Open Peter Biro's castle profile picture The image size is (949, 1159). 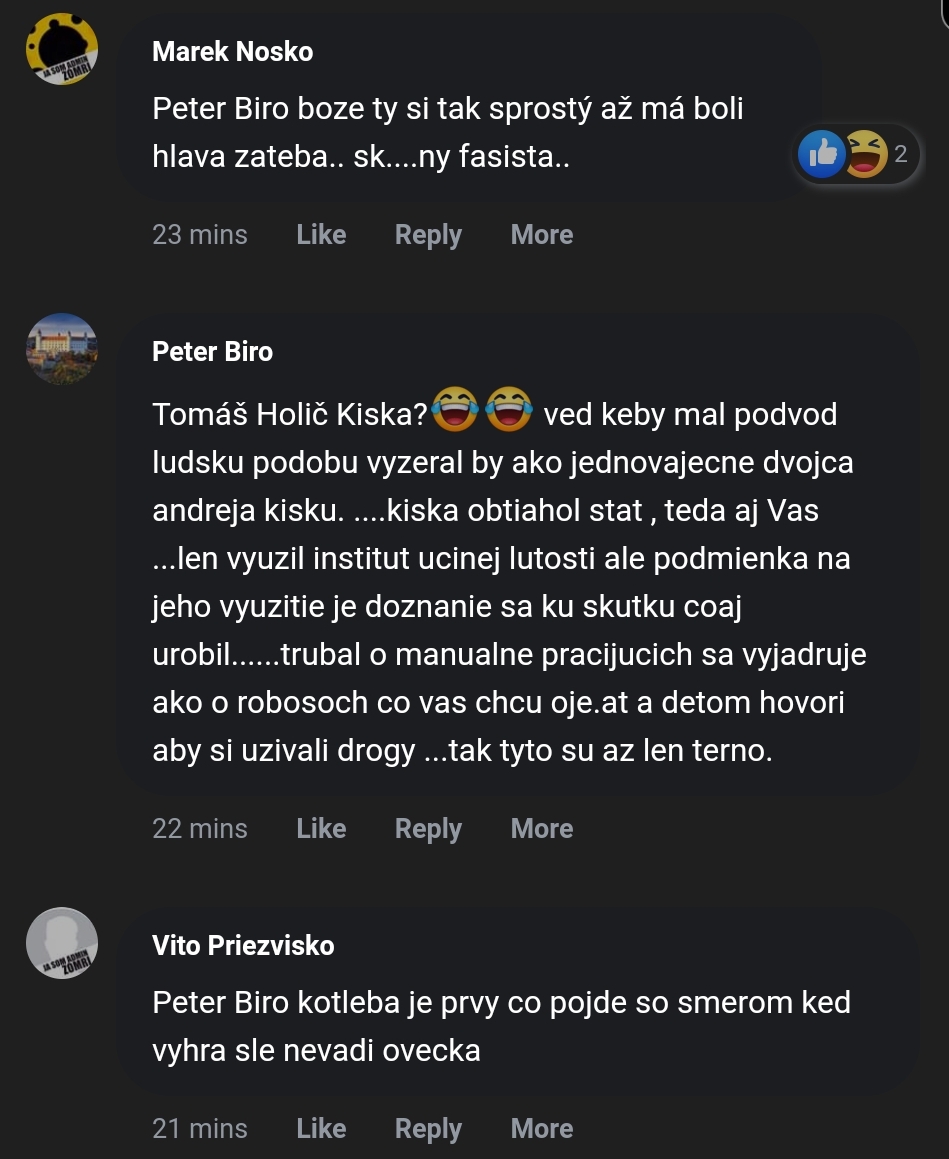[x=61, y=349]
